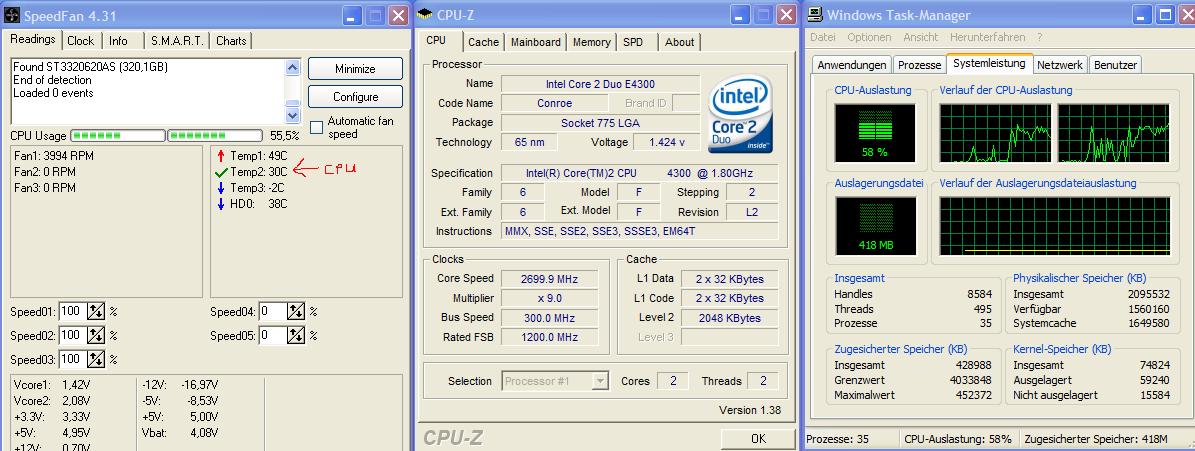Click the red up arrow beside Temp1
This screenshot has width=1195, height=451.
pyautogui.click(x=221, y=156)
